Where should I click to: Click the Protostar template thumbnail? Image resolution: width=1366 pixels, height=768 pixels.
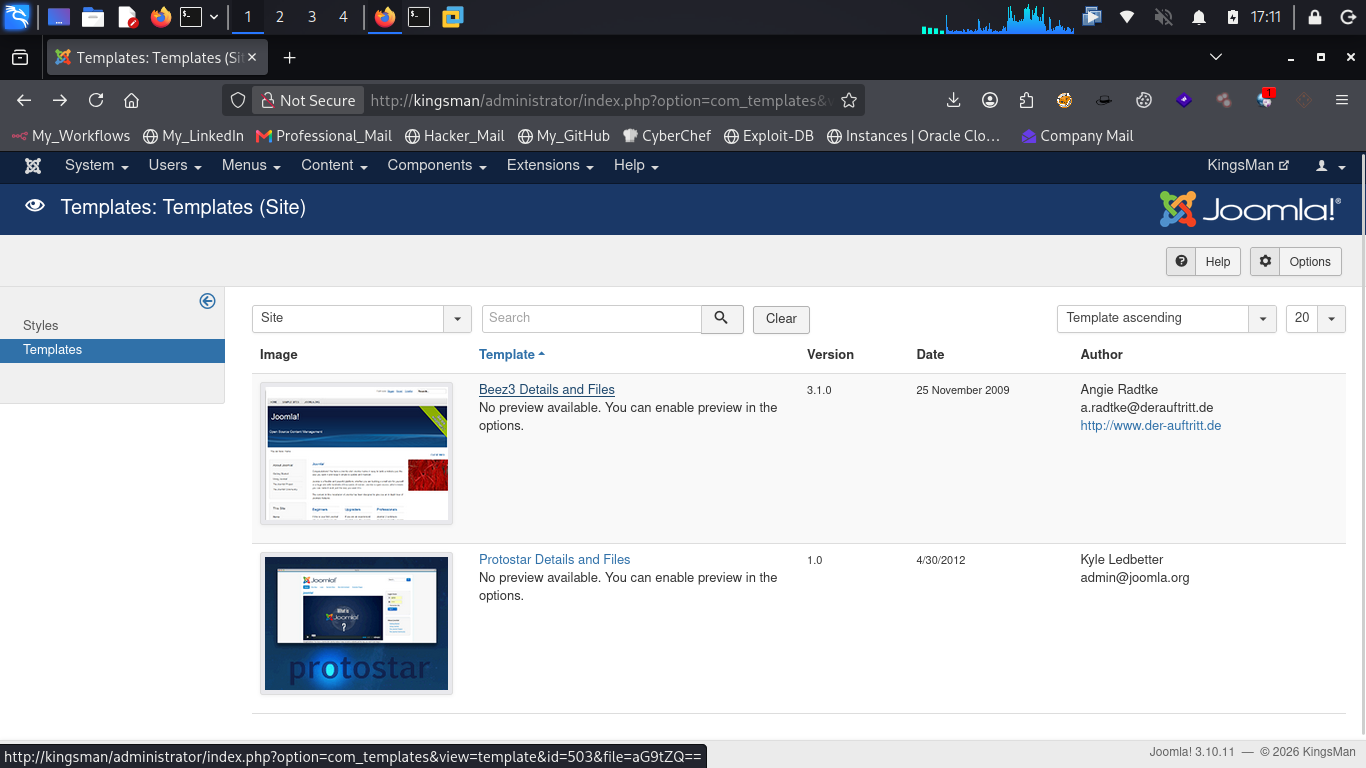tap(356, 623)
